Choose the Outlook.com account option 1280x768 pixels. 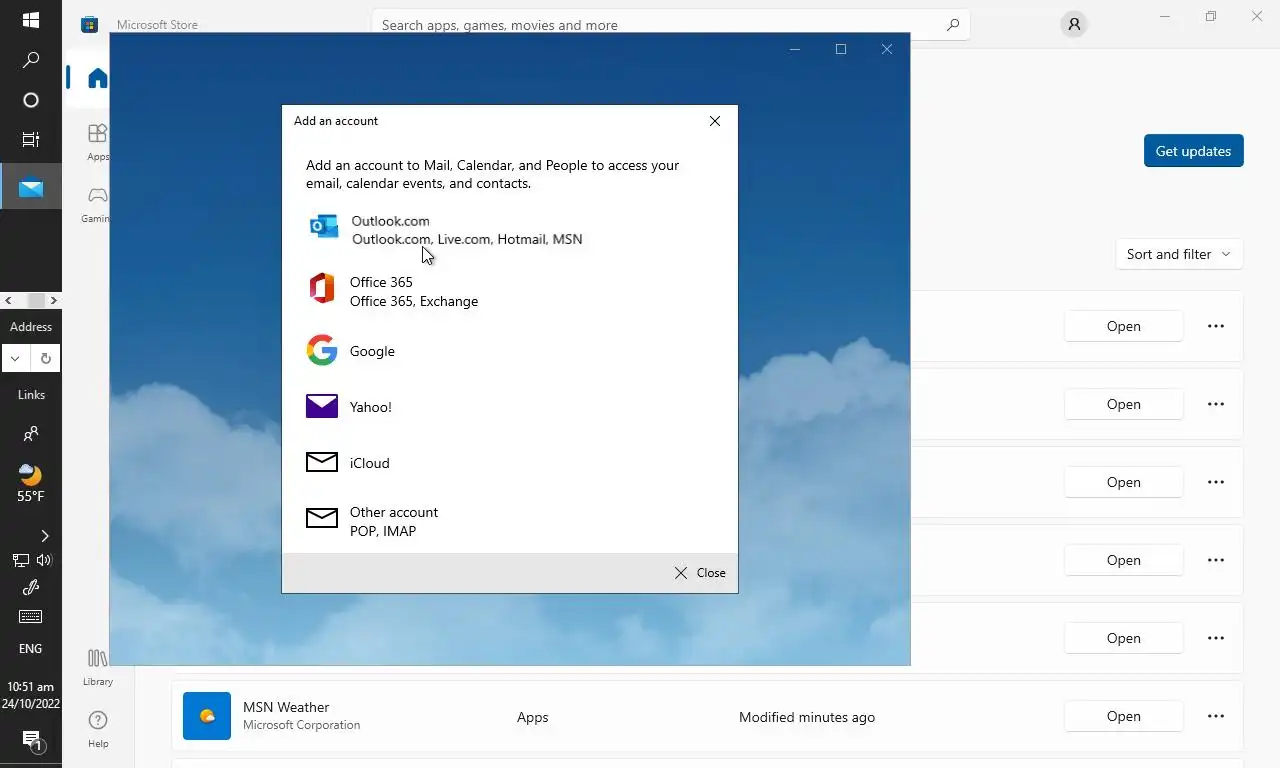[510, 230]
